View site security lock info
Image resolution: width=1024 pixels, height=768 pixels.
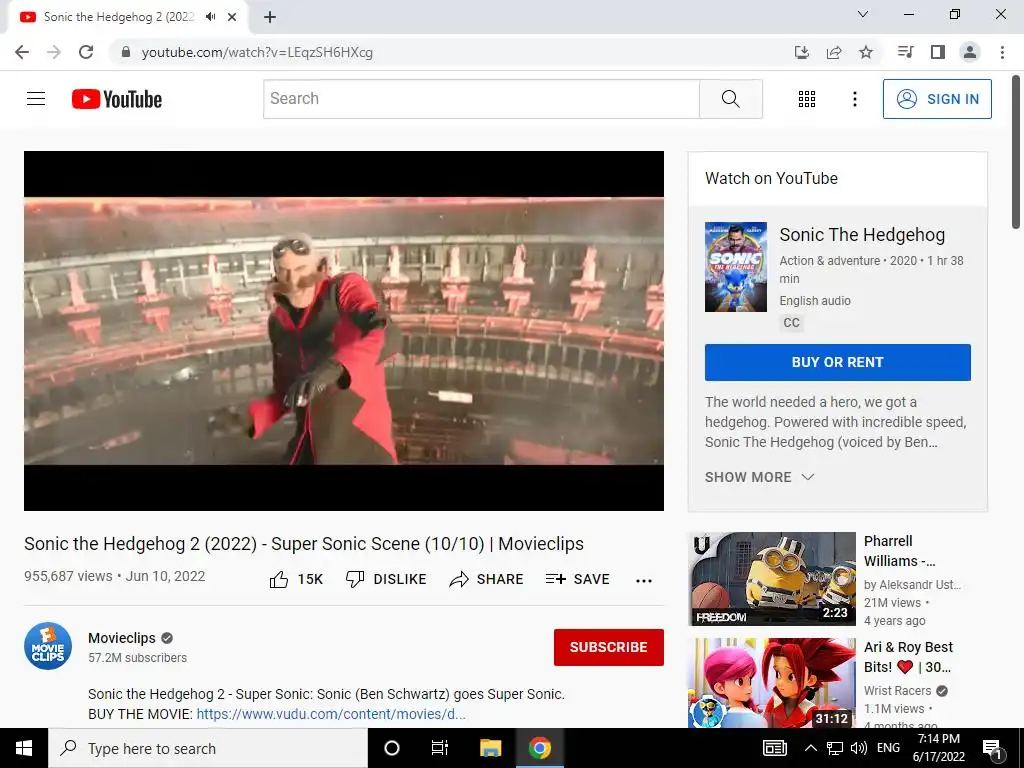pos(126,52)
